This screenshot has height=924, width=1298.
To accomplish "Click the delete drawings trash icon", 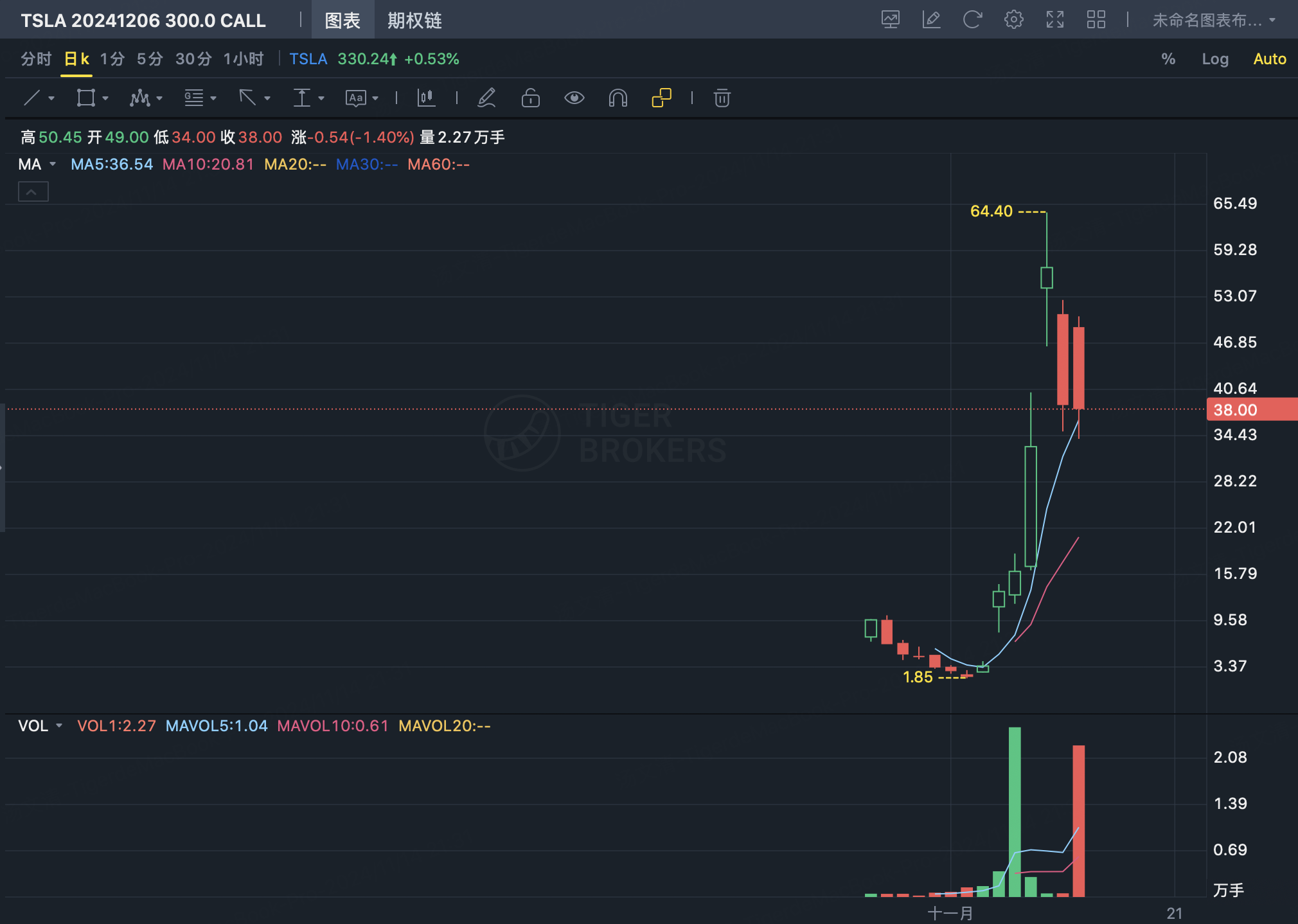I will click(722, 98).
